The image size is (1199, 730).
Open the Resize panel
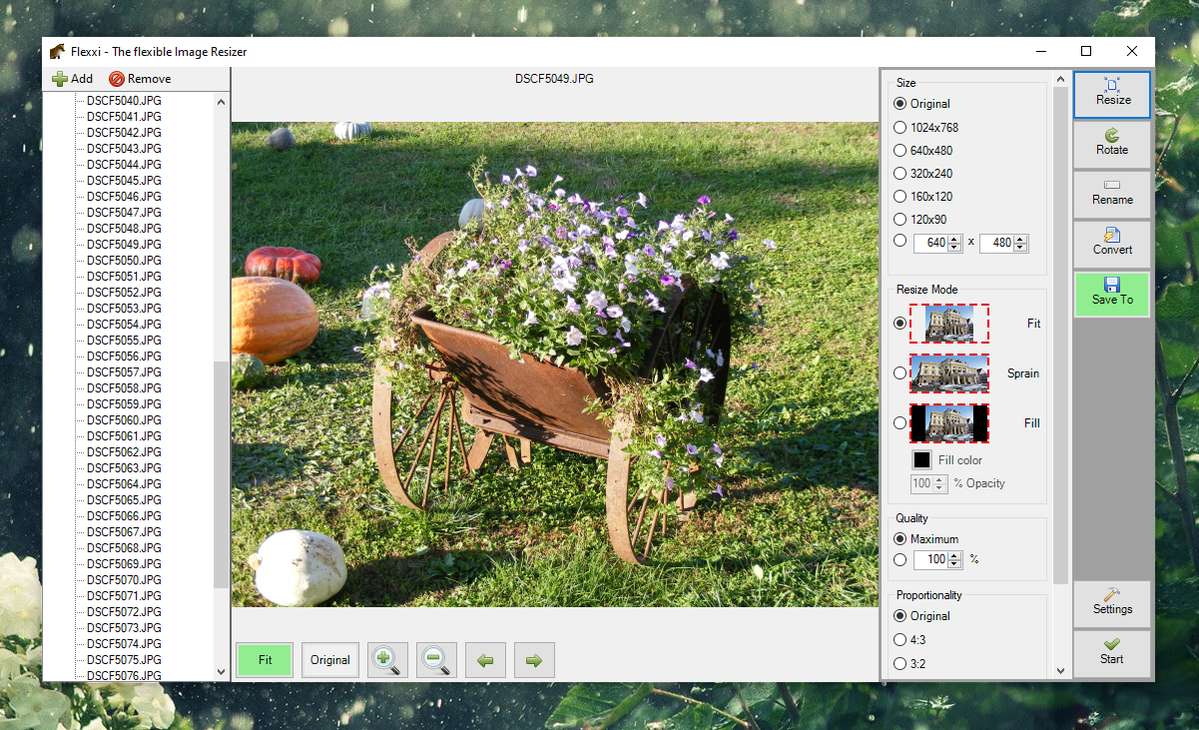coord(1112,95)
